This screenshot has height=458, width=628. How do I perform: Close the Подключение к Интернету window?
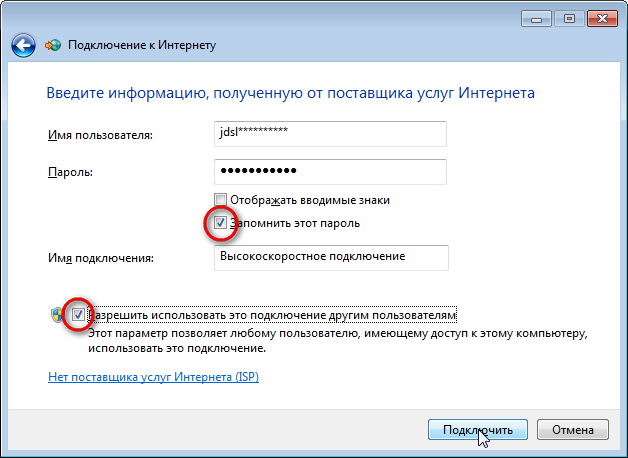tap(602, 19)
